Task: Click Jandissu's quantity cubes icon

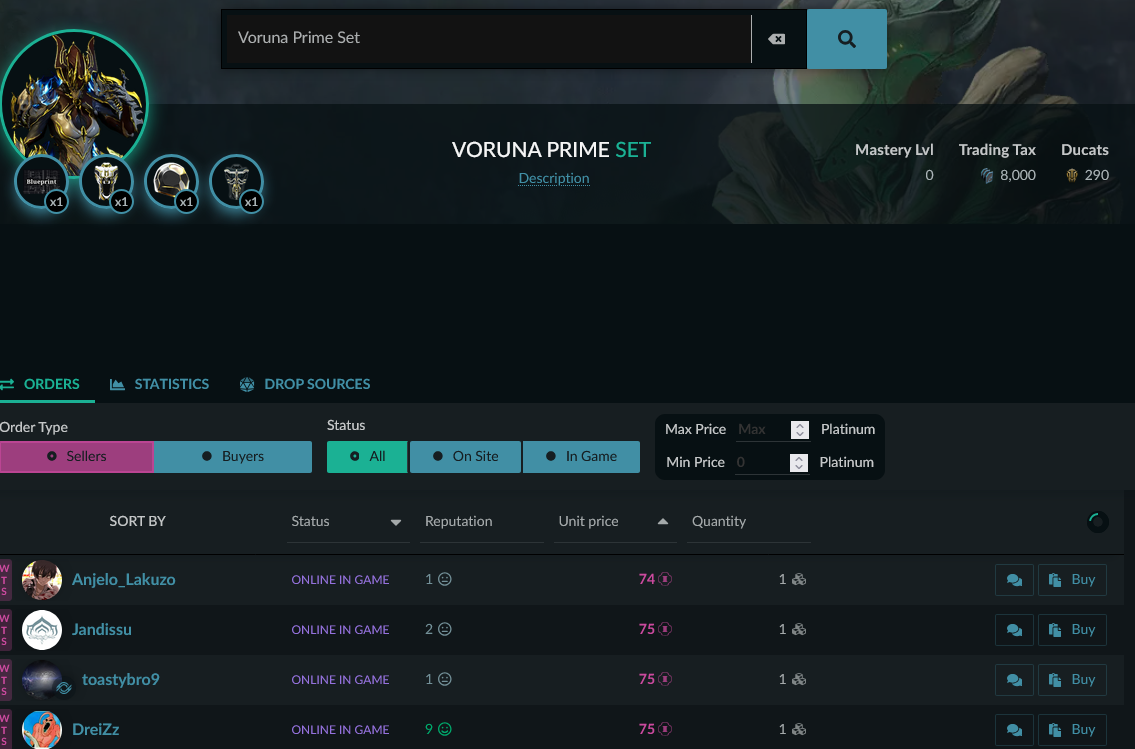Action: (799, 629)
